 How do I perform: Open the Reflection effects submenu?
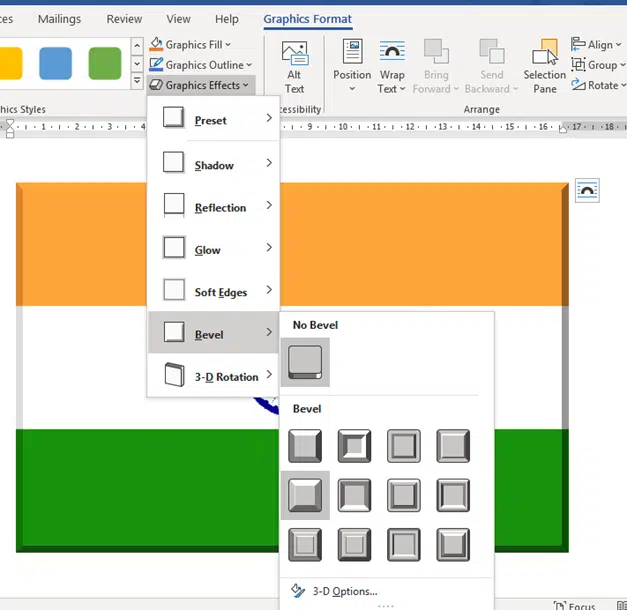click(214, 207)
